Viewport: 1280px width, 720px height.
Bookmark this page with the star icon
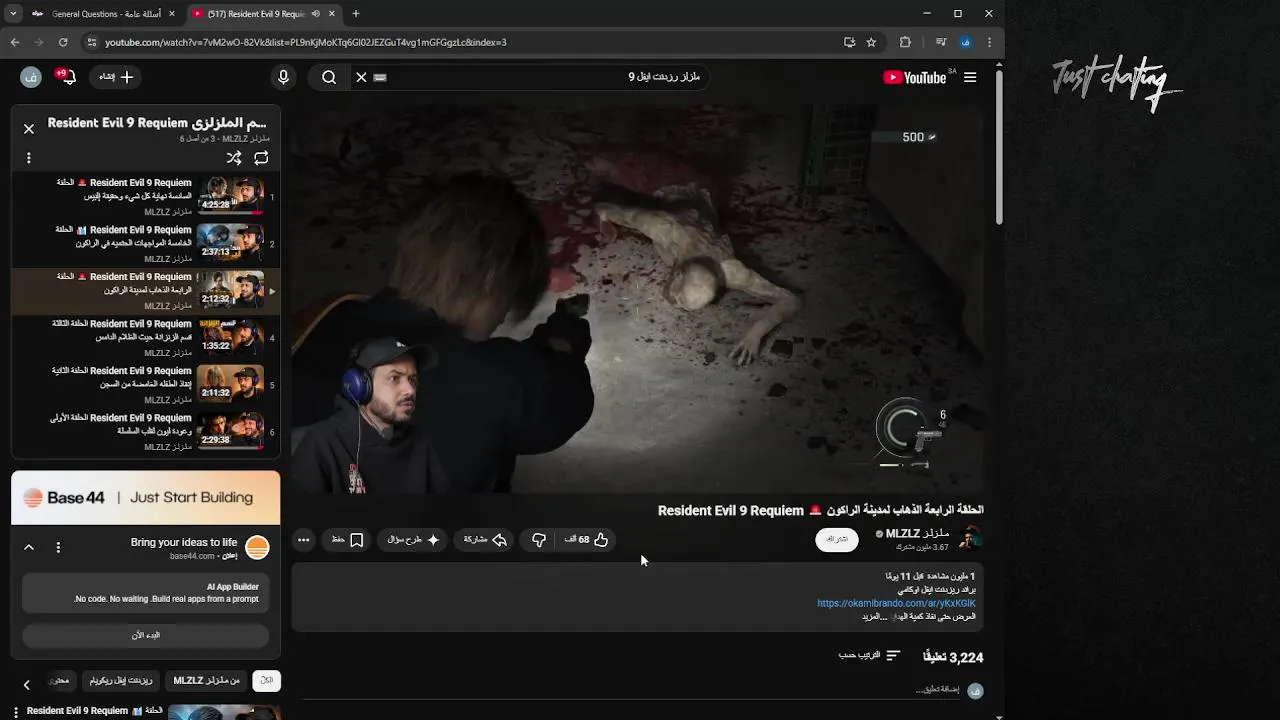[x=871, y=42]
